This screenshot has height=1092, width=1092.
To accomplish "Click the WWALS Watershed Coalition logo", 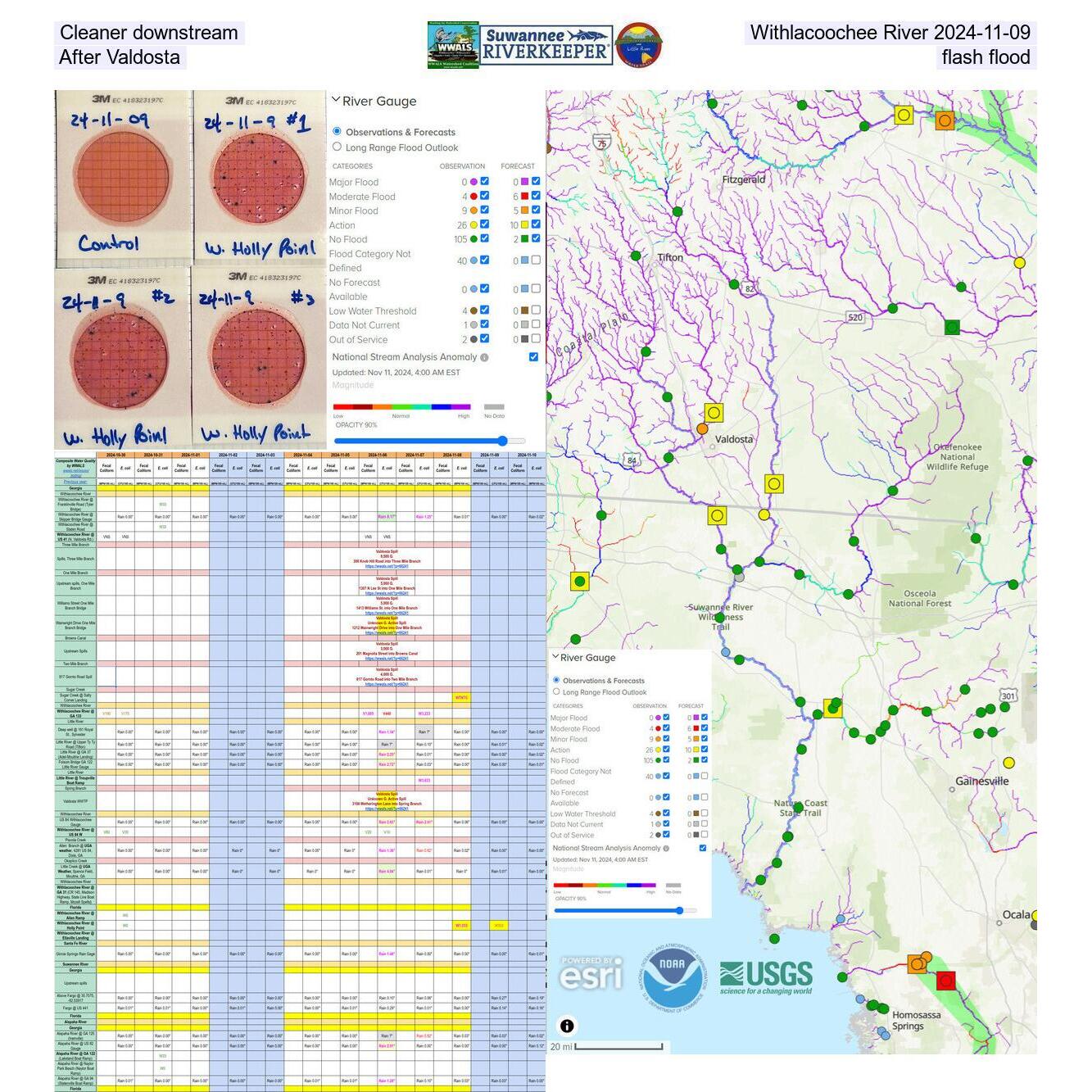I will [x=453, y=46].
